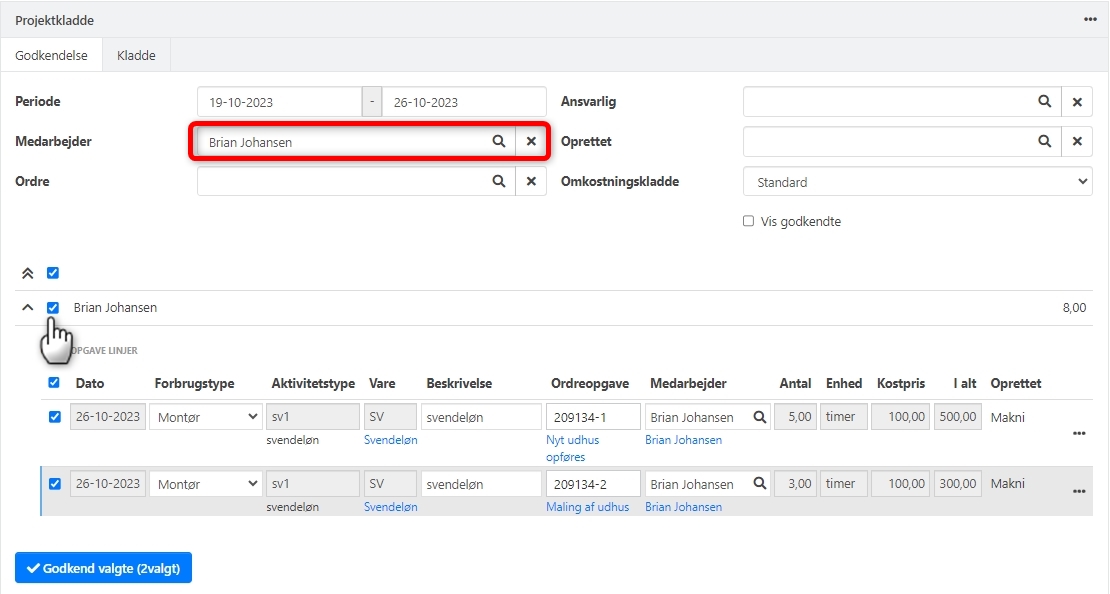Switch to the Kladde tab
This screenshot has height=594, width=1110.
tap(136, 56)
